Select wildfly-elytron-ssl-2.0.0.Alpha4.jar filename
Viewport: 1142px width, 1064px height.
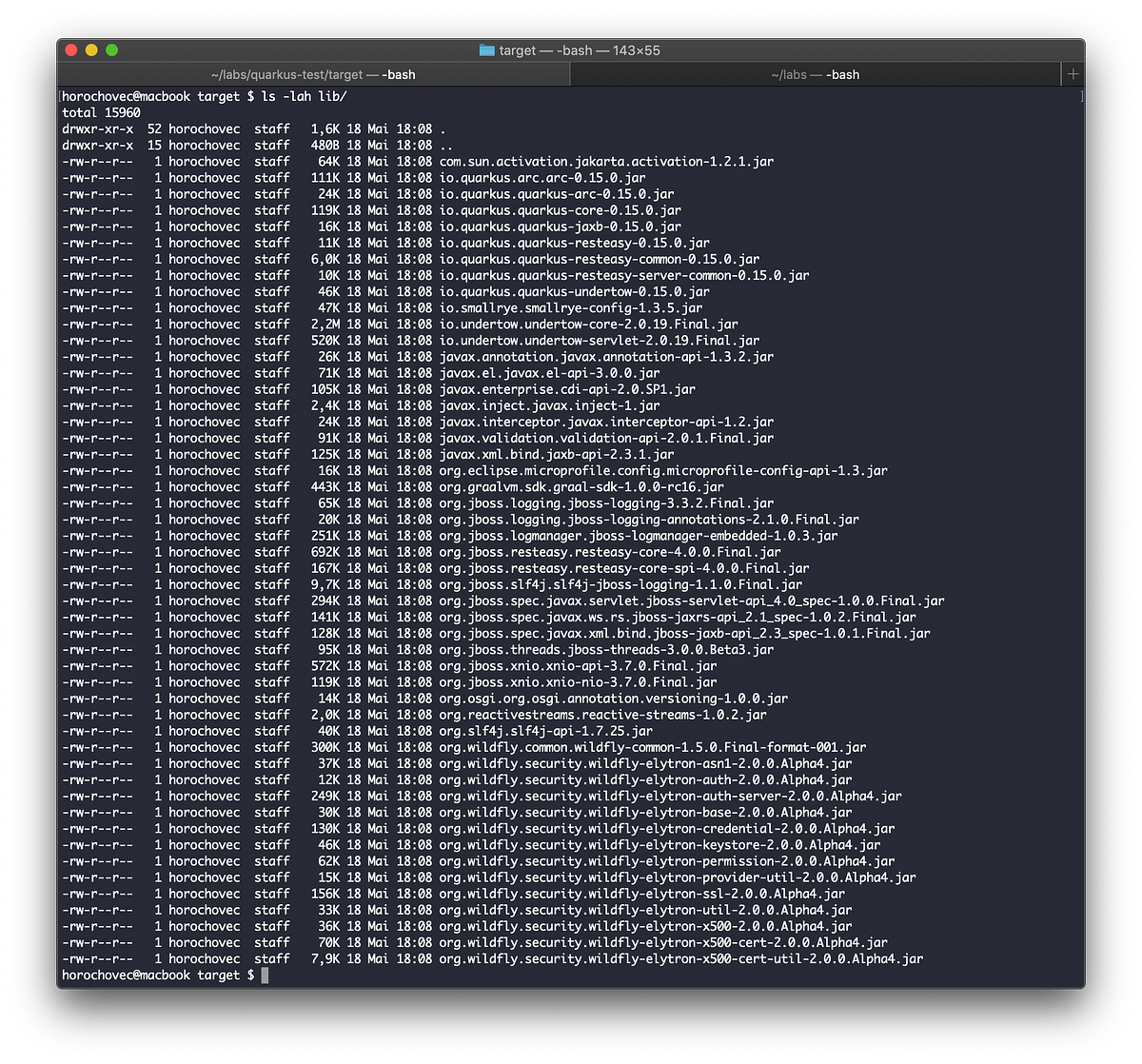pyautogui.click(x=717, y=894)
